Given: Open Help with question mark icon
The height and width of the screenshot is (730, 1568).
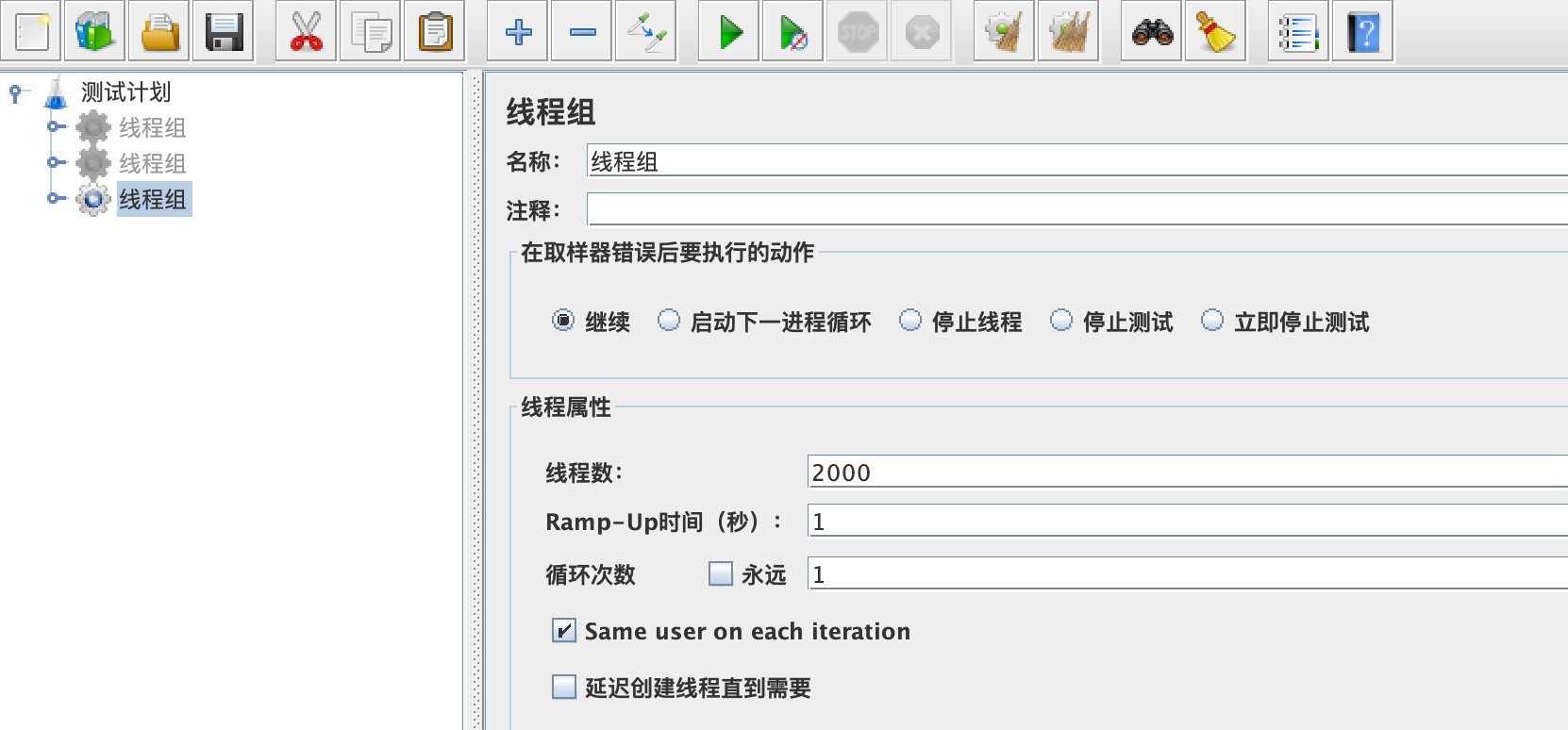Looking at the screenshot, I should [x=1362, y=31].
